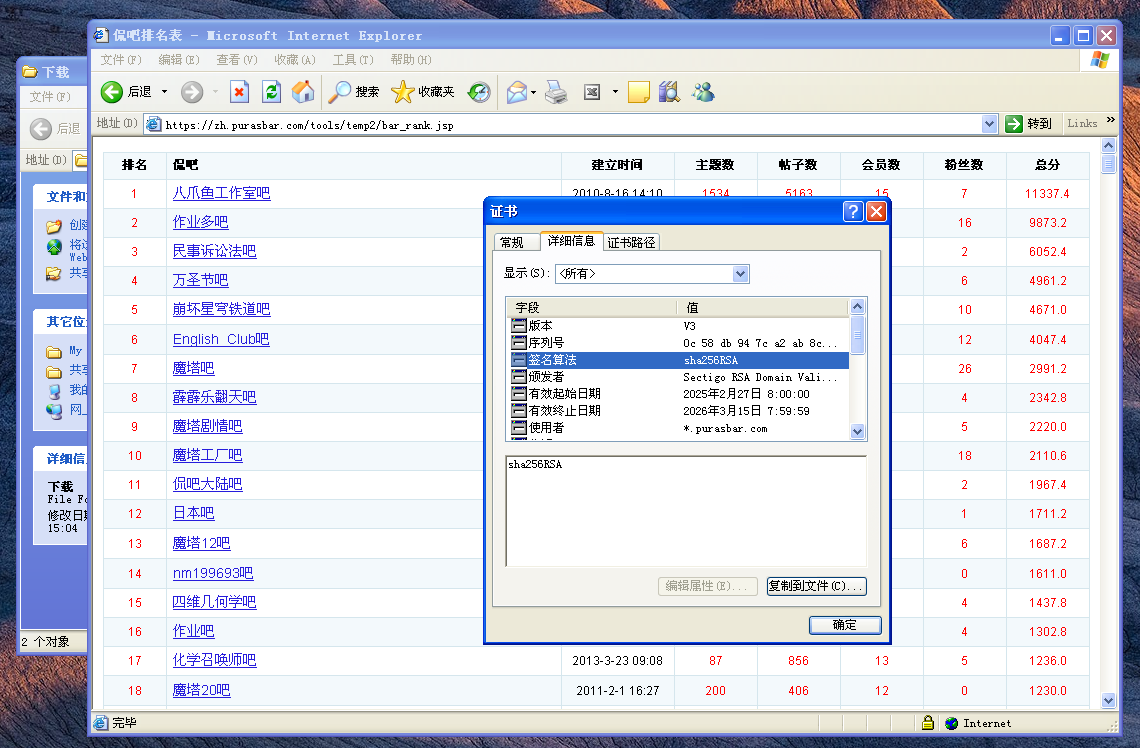1140x748 pixels.
Task: Click the Print icon in toolbar
Action: coord(556,92)
